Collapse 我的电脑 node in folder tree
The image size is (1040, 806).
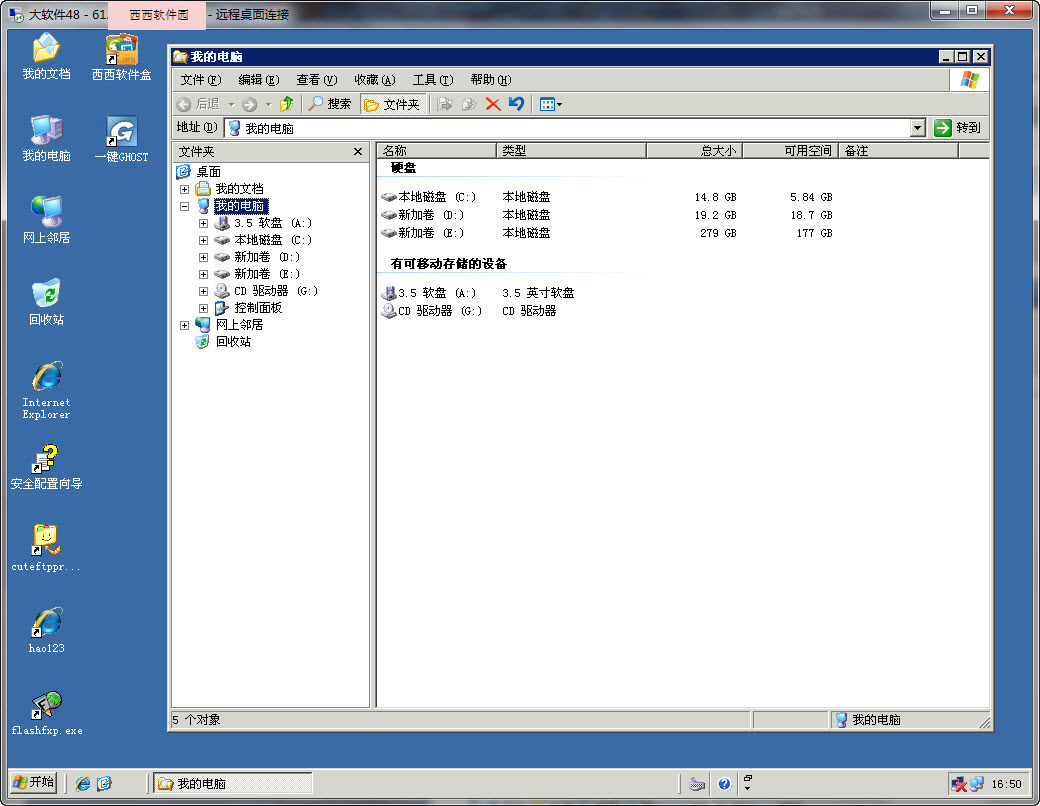(184, 206)
